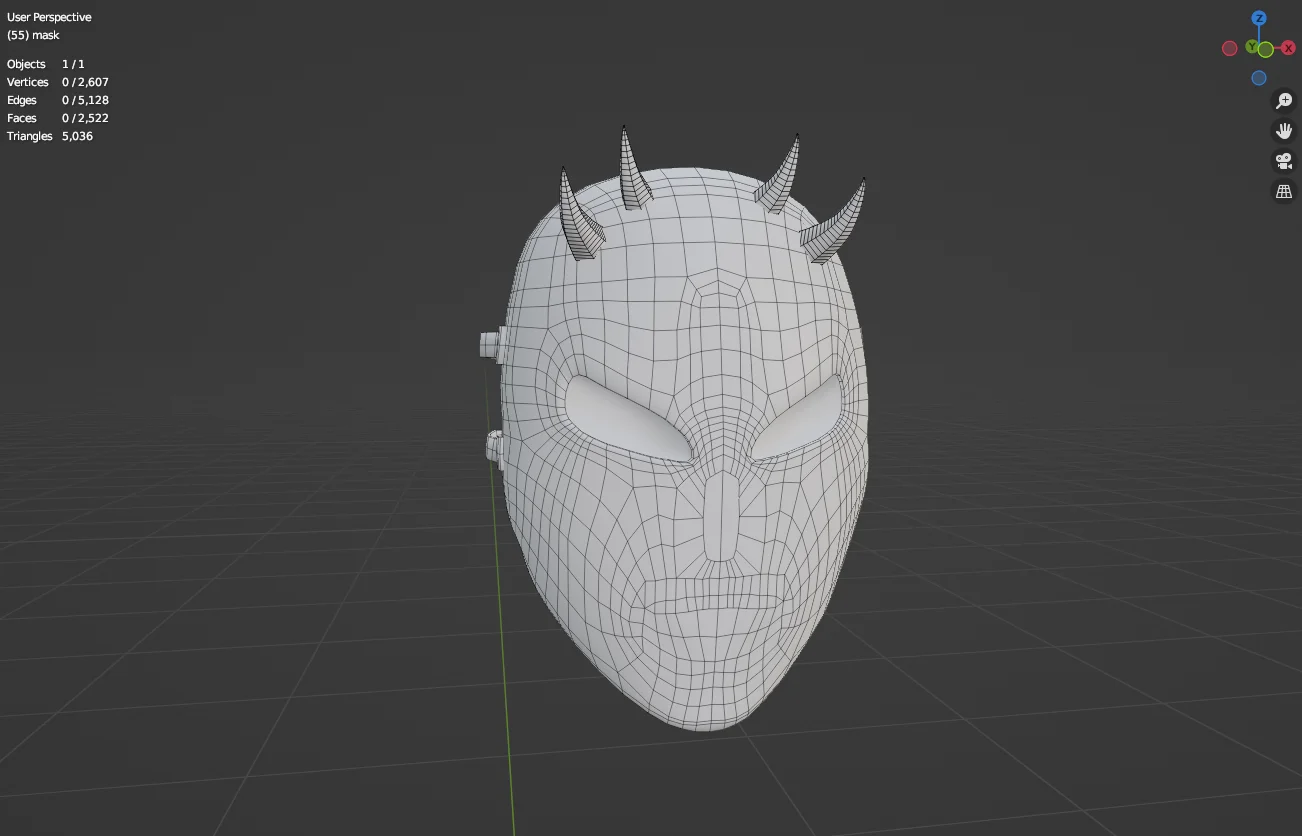Toggle camera perspective using the film camera icon

tap(1284, 160)
